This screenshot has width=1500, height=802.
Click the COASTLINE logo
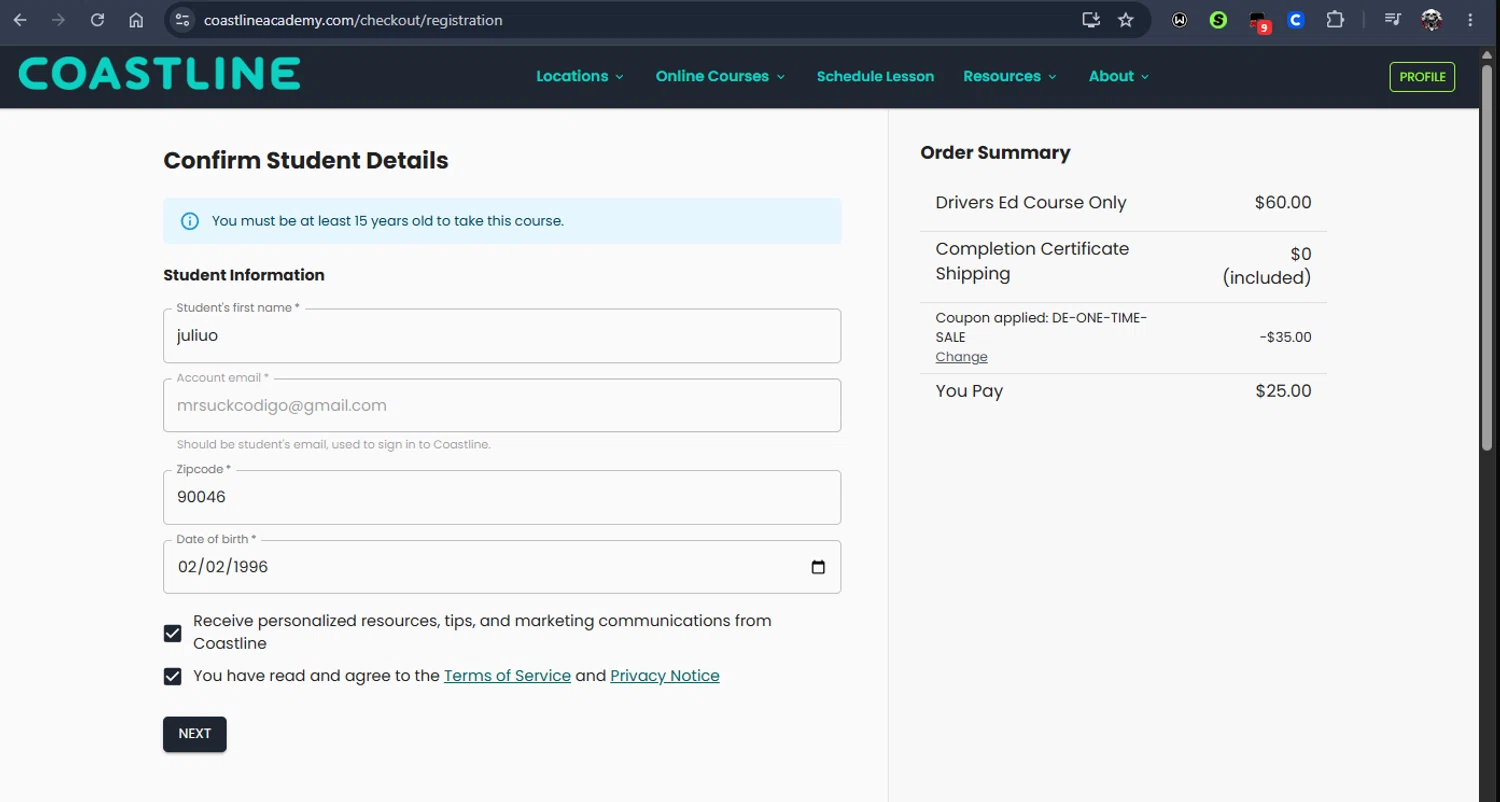point(159,74)
